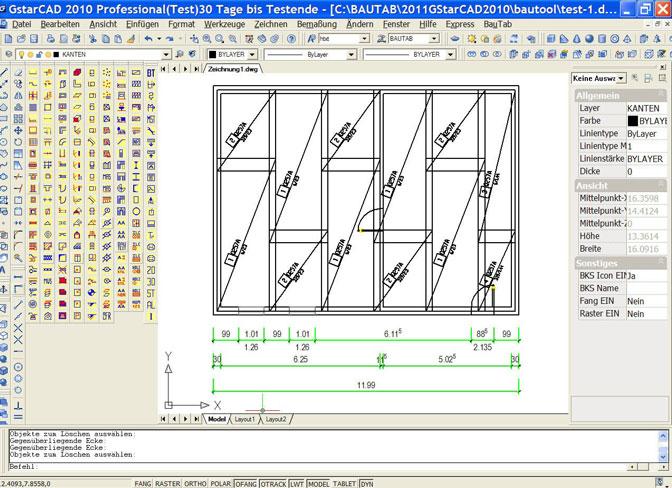Click the 11.99 overall dimension text

(366, 385)
